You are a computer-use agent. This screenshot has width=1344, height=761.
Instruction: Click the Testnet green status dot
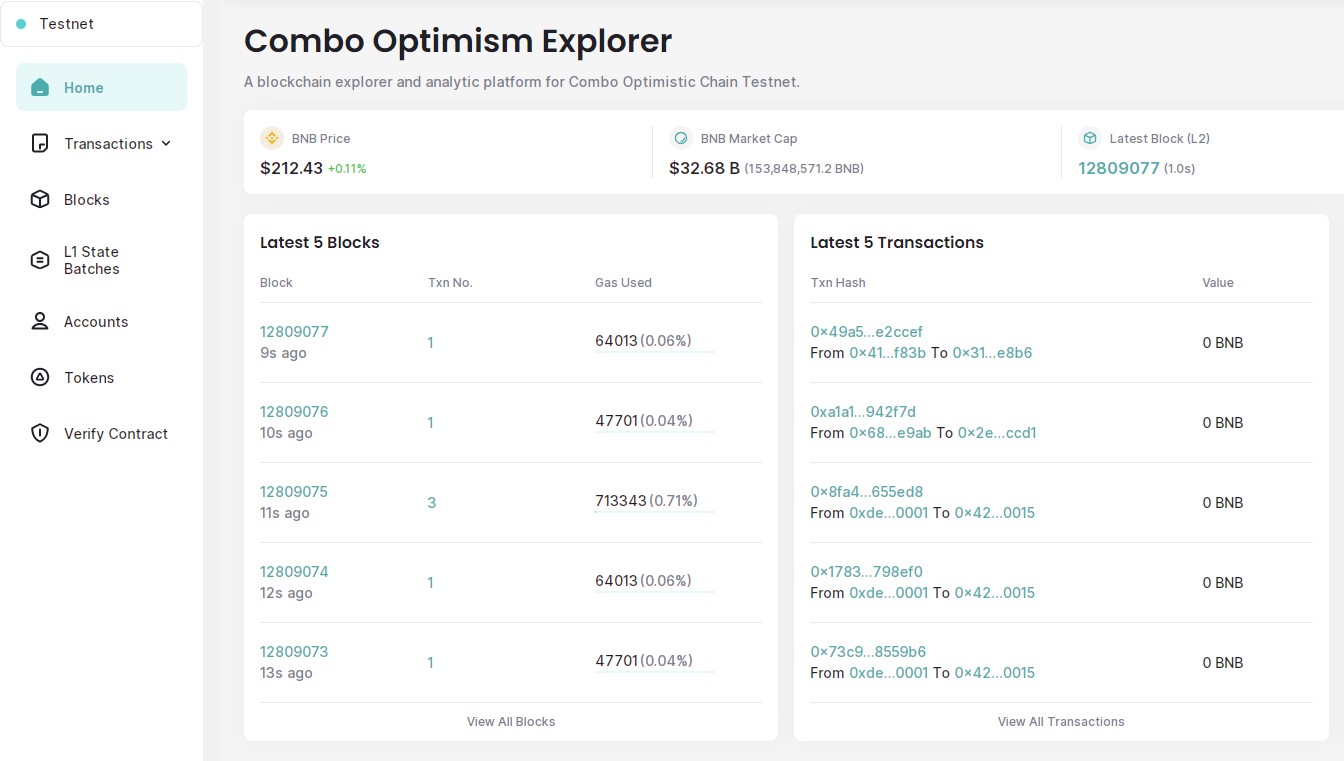(x=21, y=24)
